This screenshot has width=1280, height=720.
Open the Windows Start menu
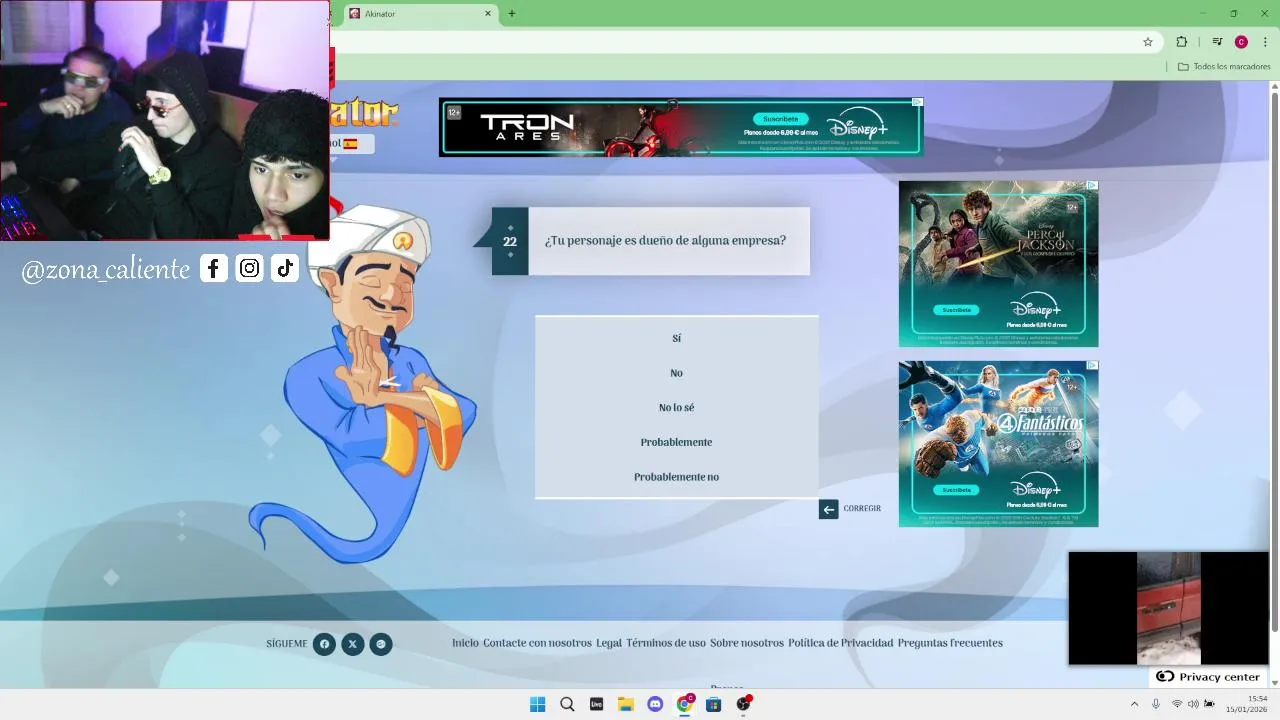(x=537, y=704)
